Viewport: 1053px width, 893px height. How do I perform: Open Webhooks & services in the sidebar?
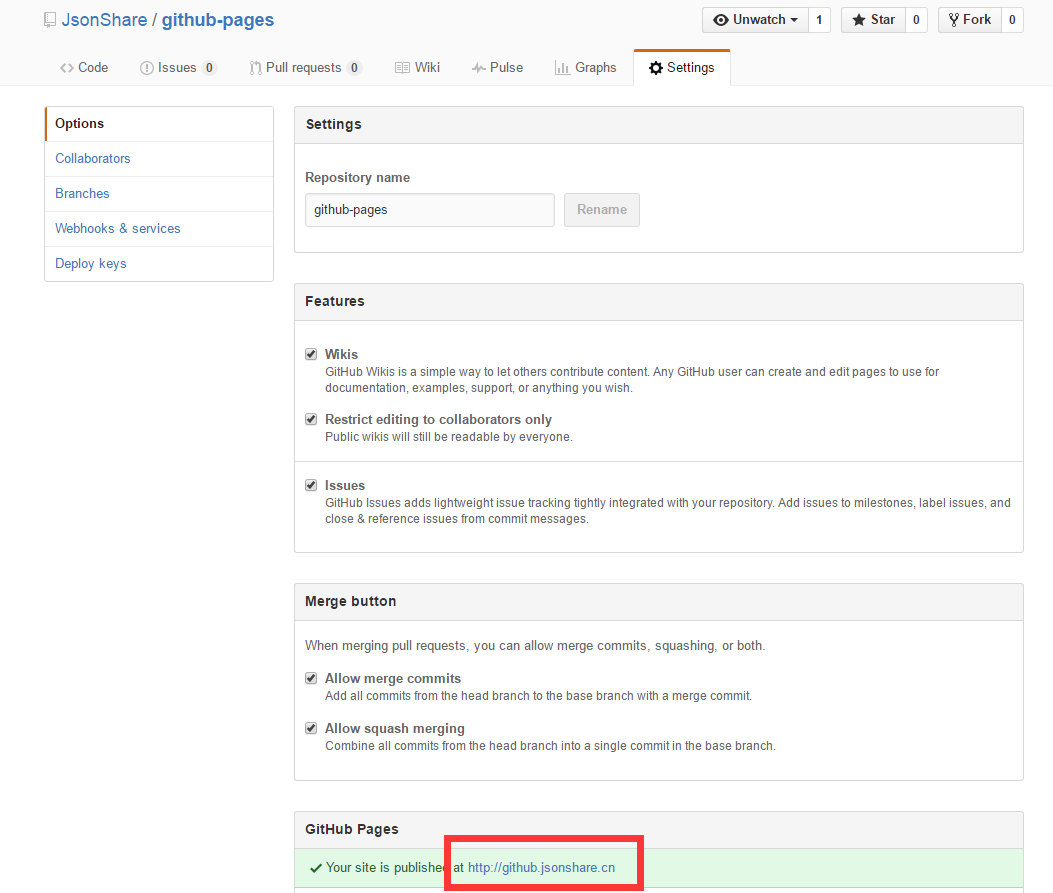click(159, 228)
